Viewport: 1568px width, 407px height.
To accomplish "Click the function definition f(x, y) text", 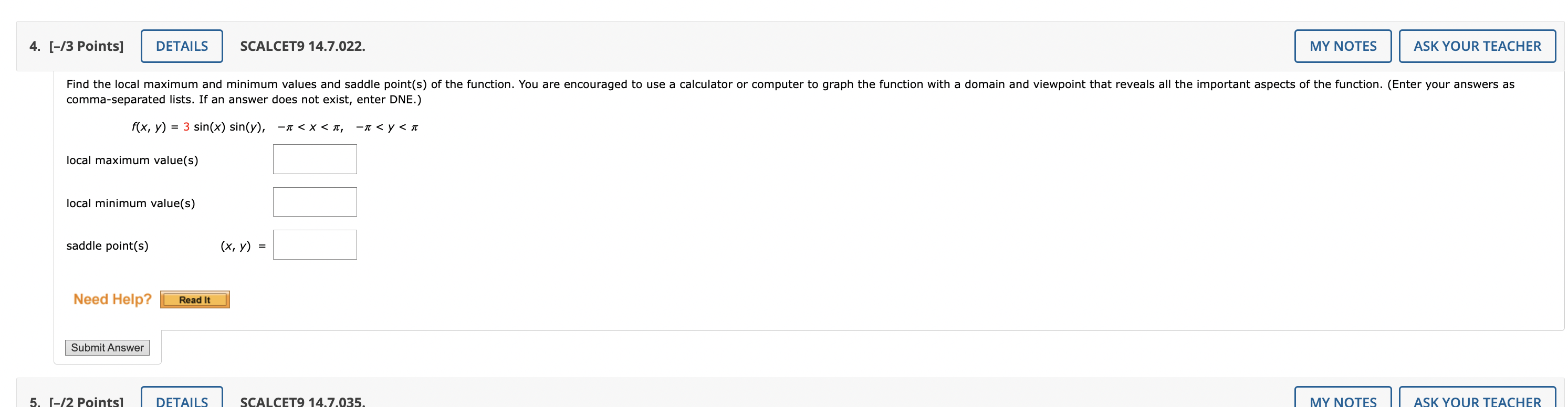I will pos(274,126).
